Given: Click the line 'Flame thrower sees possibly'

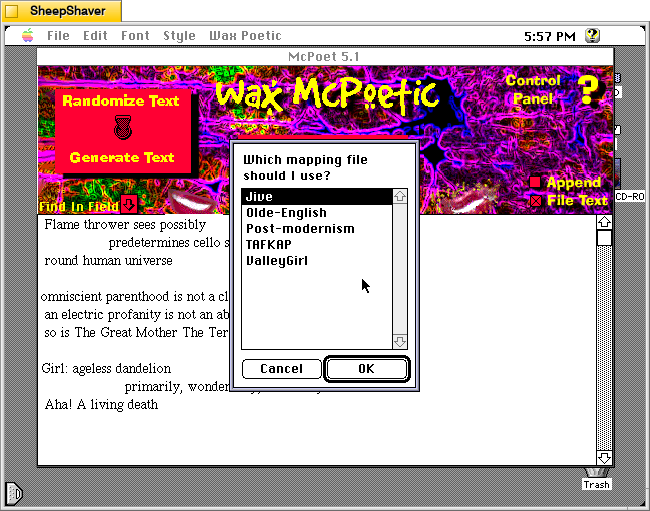Looking at the screenshot, I should (125, 225).
